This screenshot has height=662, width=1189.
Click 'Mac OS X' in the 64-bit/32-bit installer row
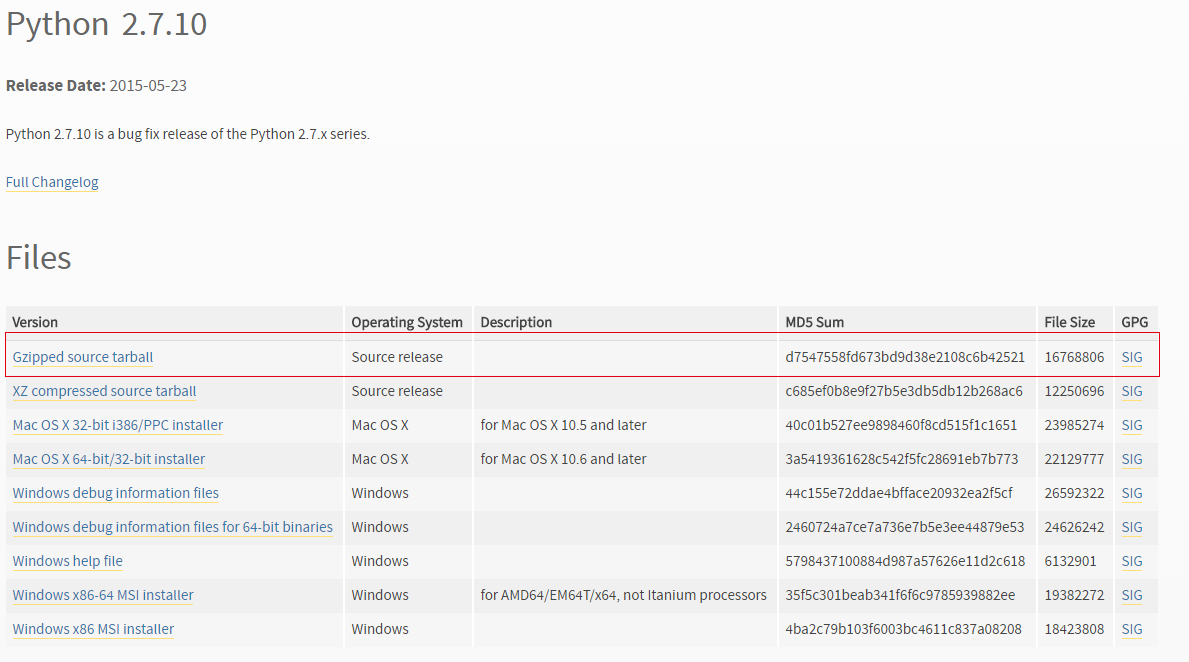380,460
